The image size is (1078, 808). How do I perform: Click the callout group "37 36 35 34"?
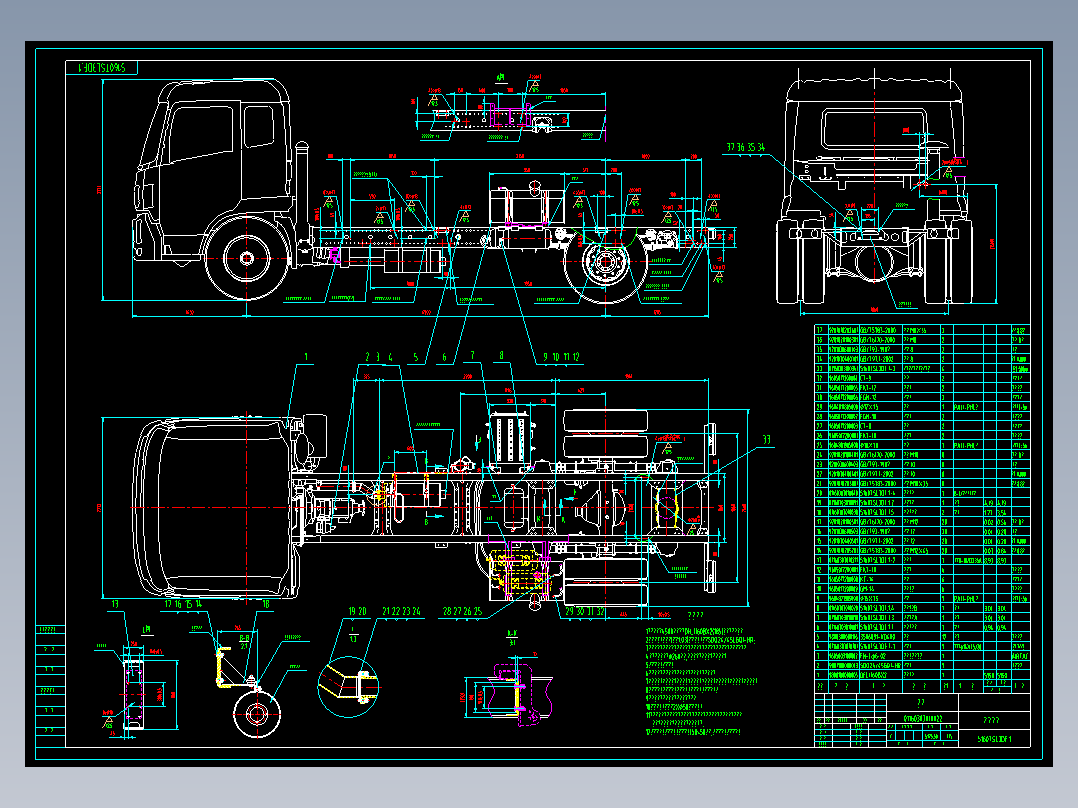746,148
